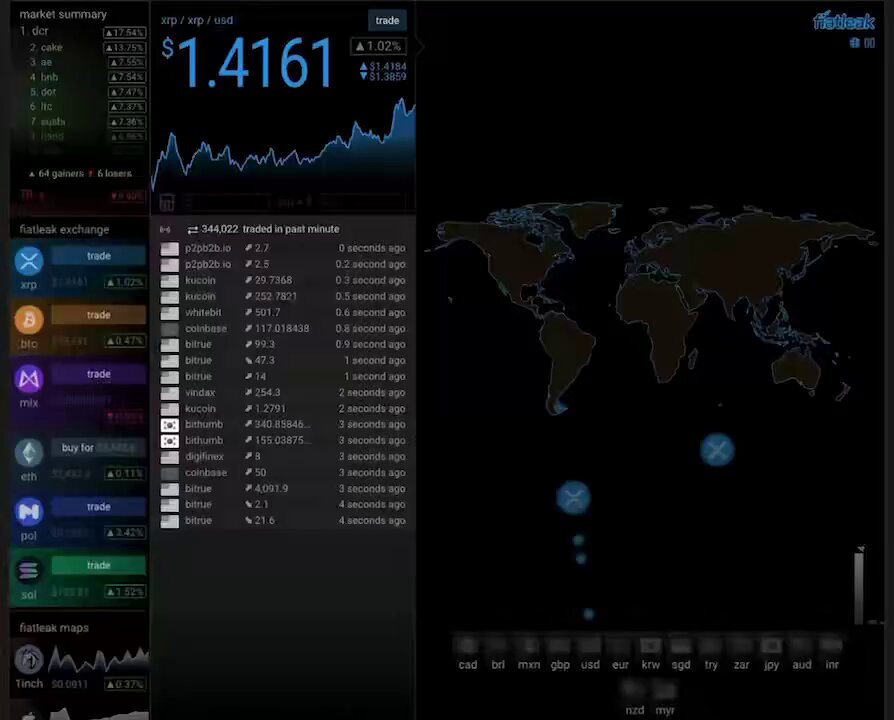
Task: Click the nzd currency flag
Action: [x=635, y=690]
